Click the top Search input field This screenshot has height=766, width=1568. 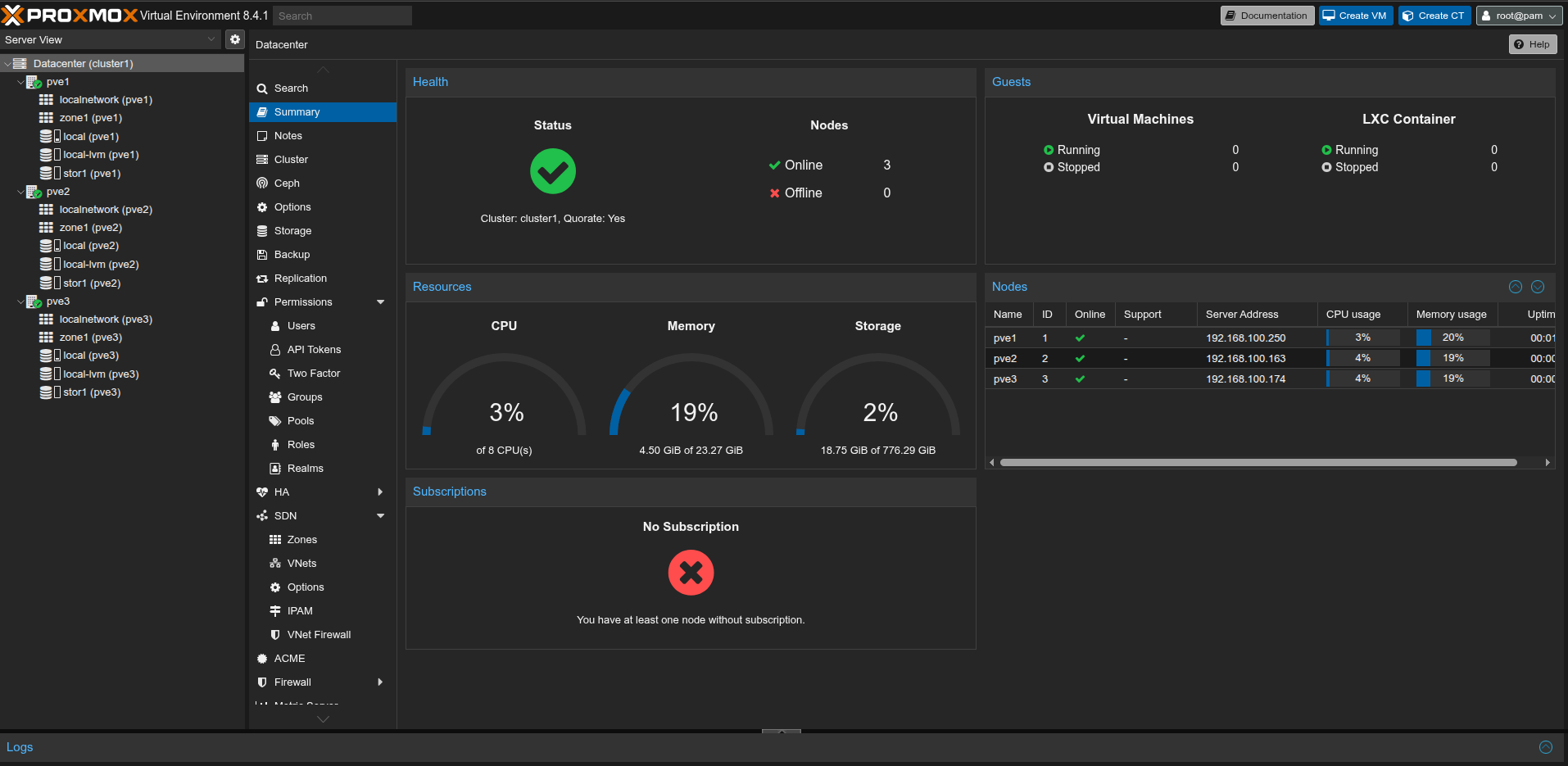pos(342,16)
